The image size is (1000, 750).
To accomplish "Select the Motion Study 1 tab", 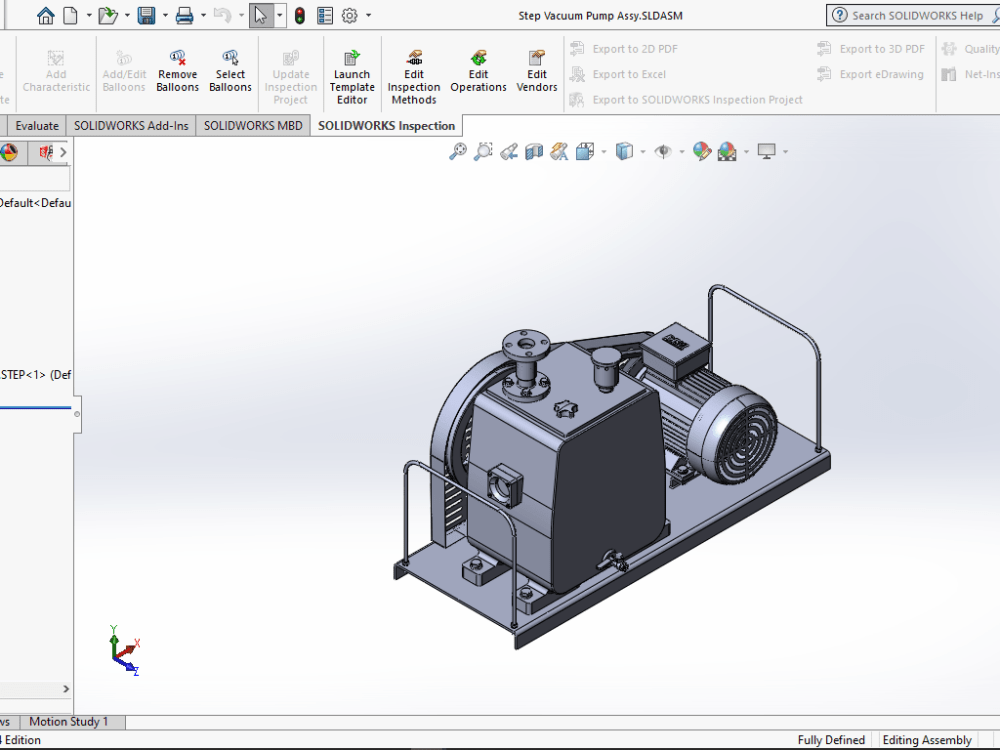I will tap(70, 721).
